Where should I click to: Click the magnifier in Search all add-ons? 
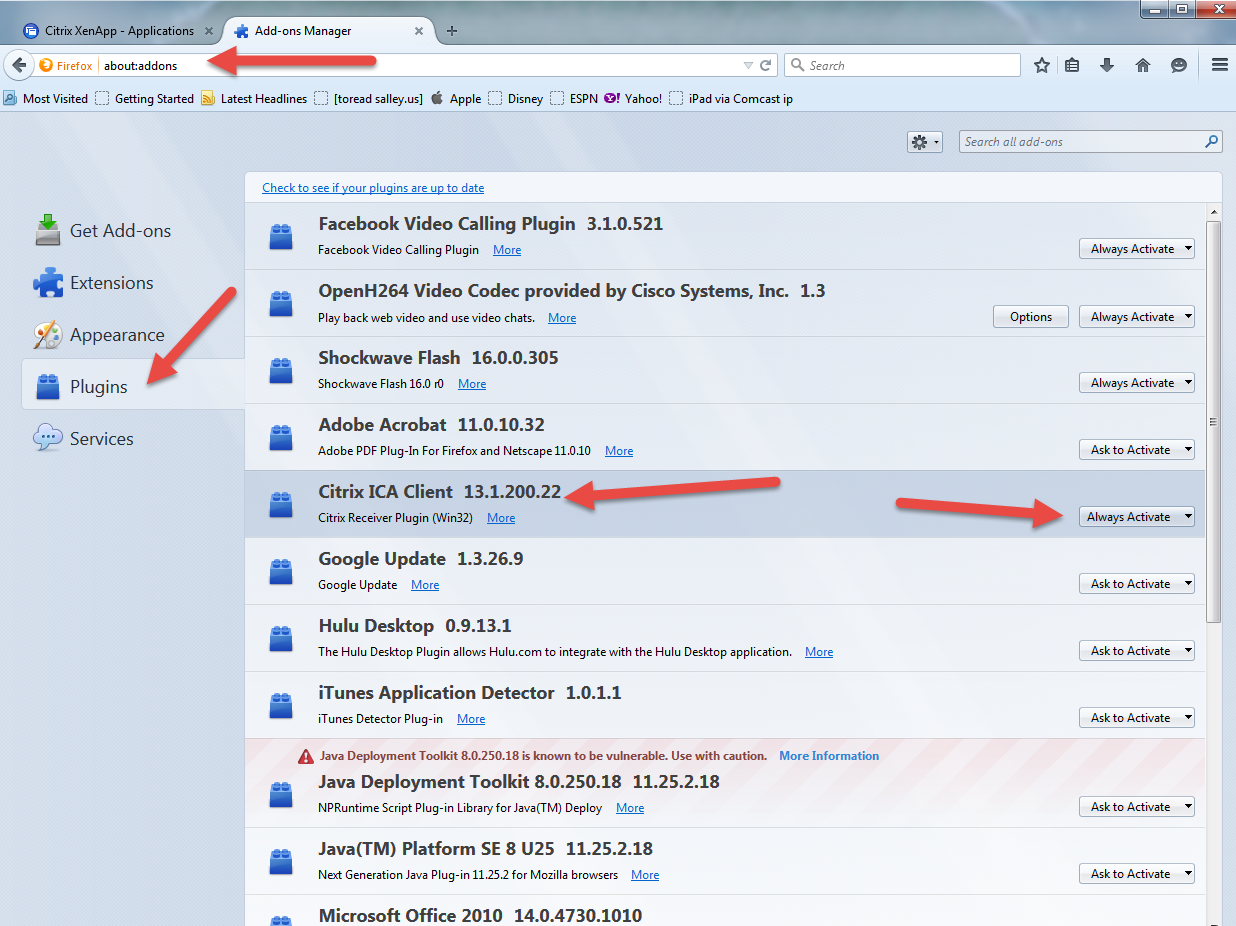[x=1212, y=142]
